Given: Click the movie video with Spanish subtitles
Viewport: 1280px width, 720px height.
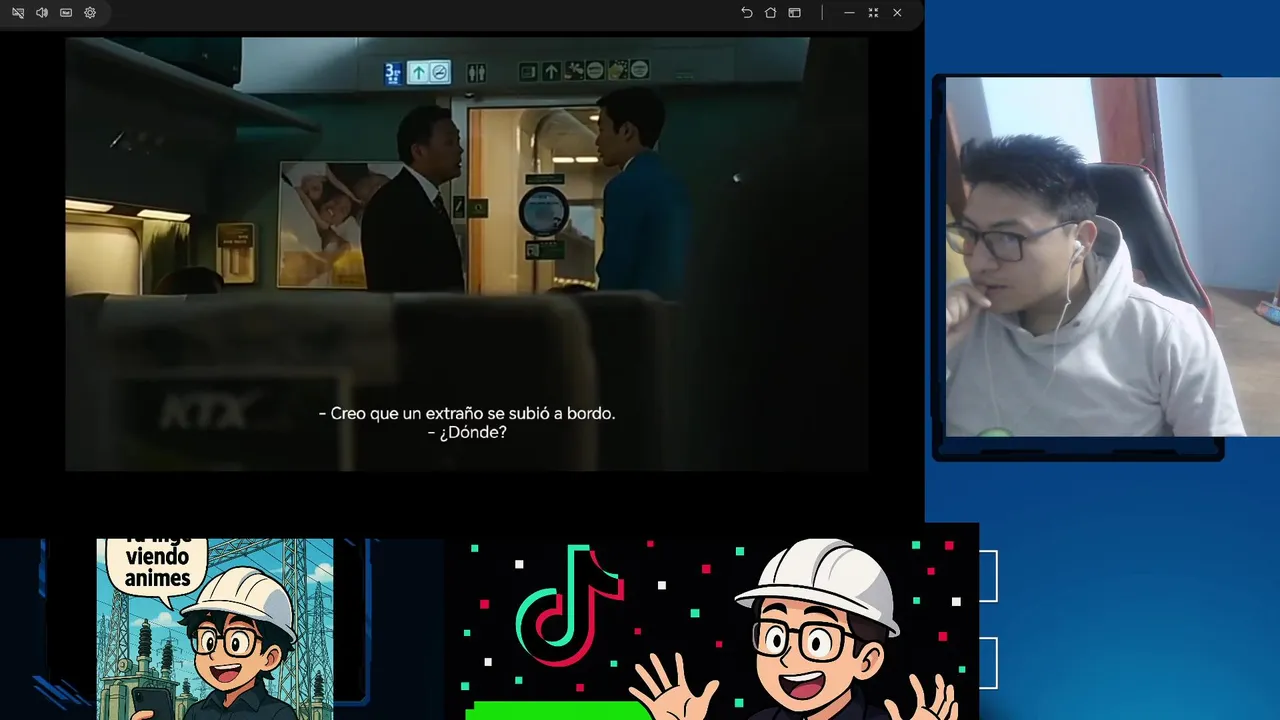Looking at the screenshot, I should tap(466, 254).
